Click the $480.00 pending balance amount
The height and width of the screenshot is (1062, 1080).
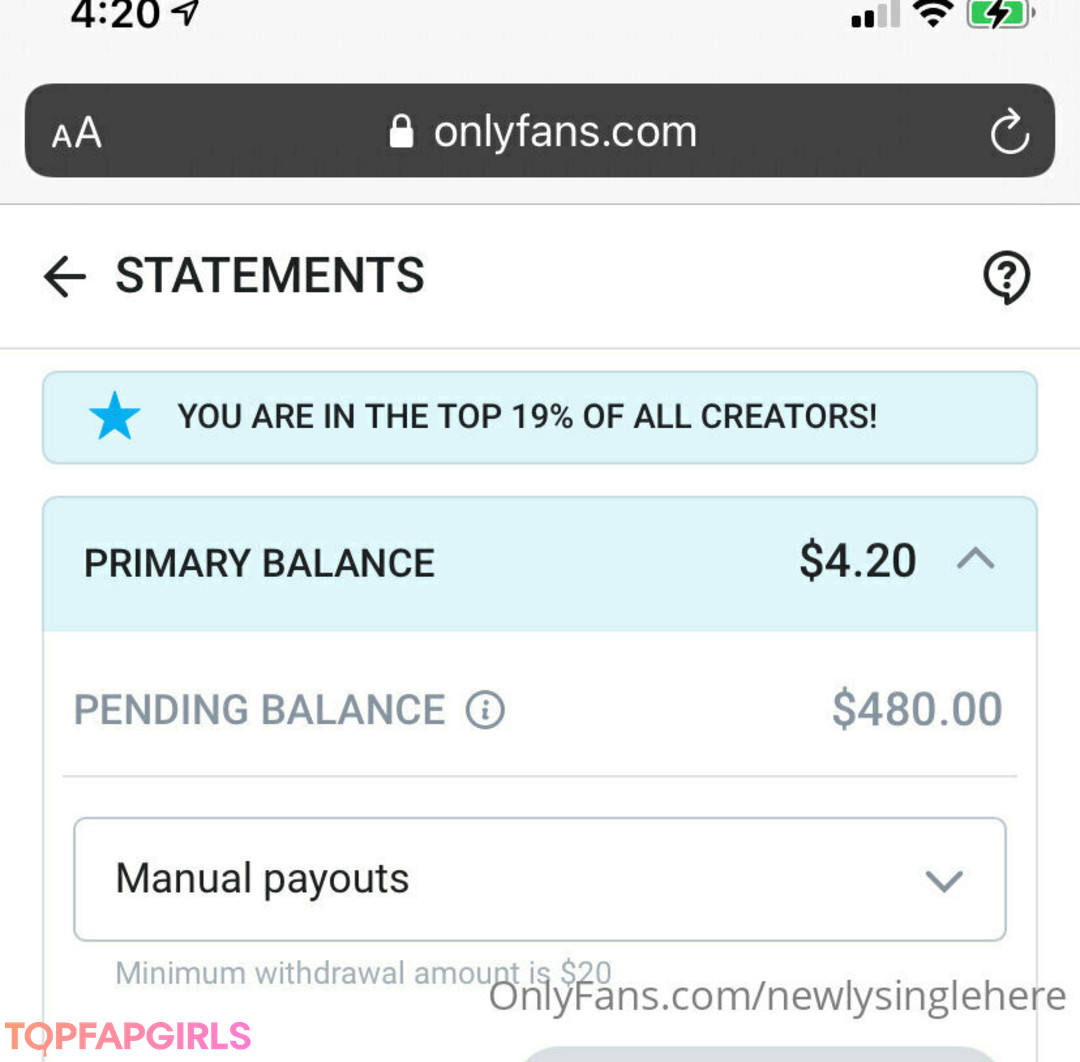[916, 710]
